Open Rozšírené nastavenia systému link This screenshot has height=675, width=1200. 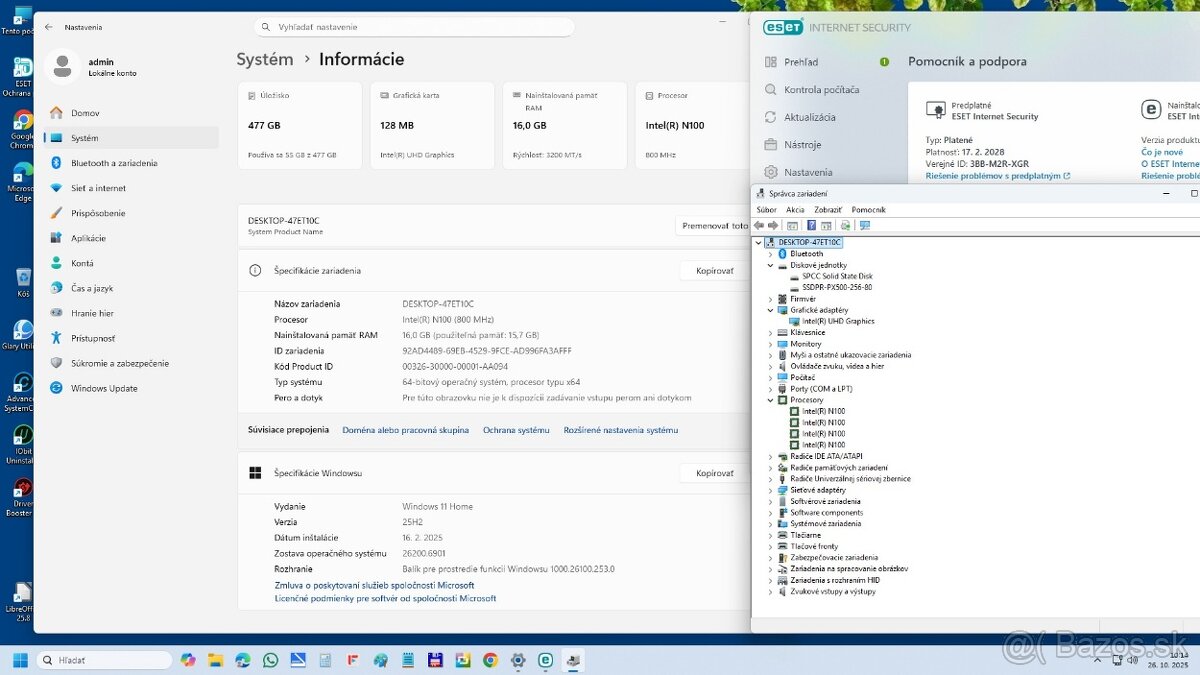click(620, 430)
